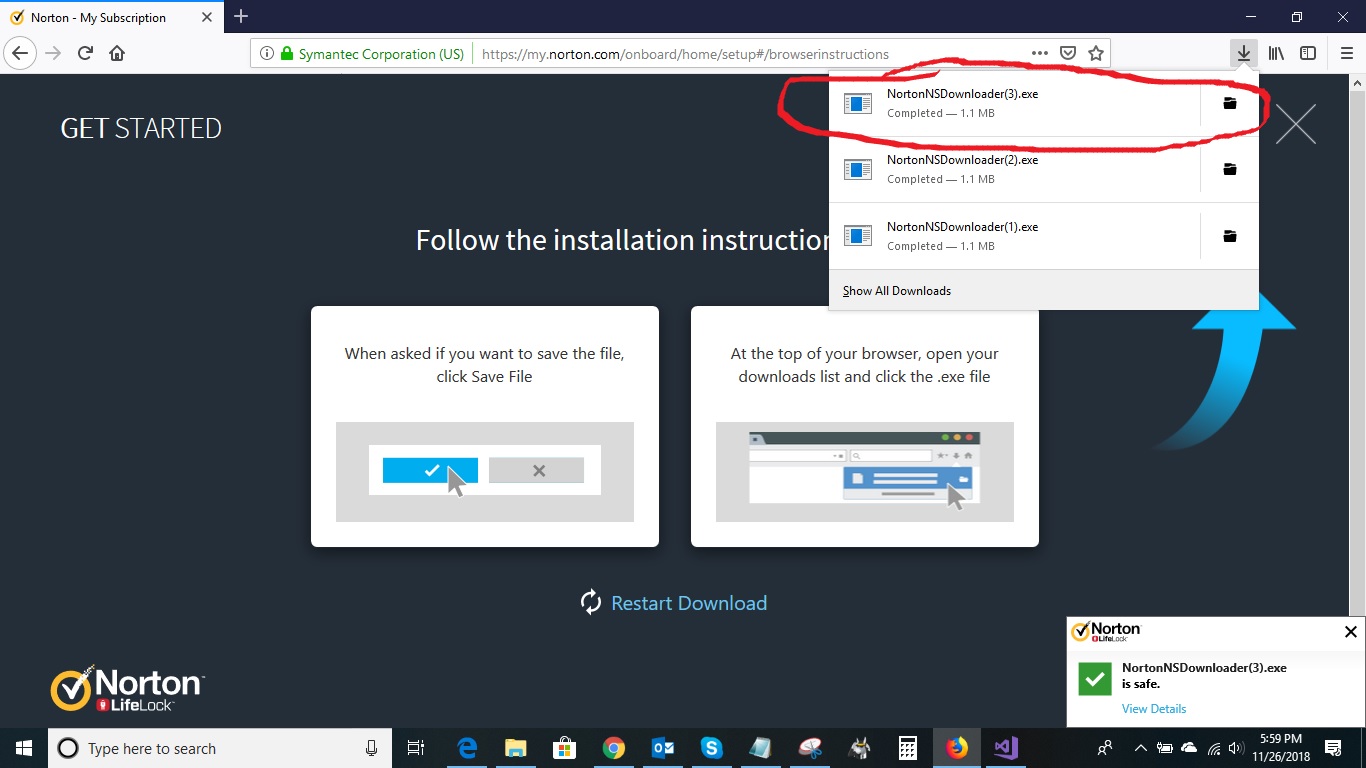
Task: Open containing folder for NortonNSDownloader(3).exe
Action: pos(1229,103)
